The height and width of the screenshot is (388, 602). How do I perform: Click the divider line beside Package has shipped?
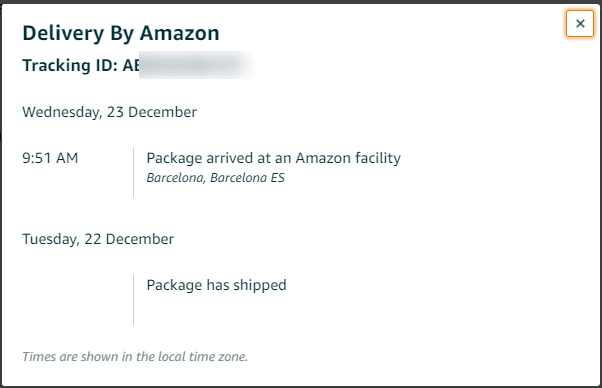134,300
